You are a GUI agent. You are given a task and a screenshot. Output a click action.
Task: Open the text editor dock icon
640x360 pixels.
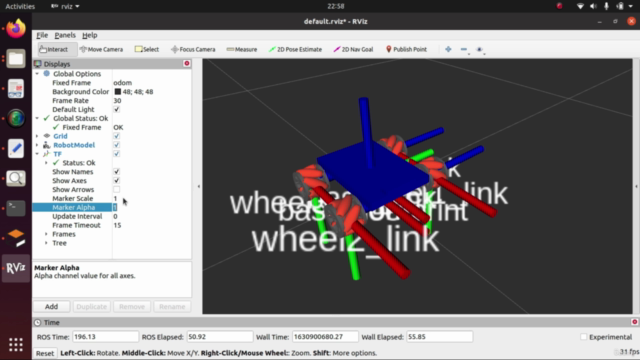16,149
